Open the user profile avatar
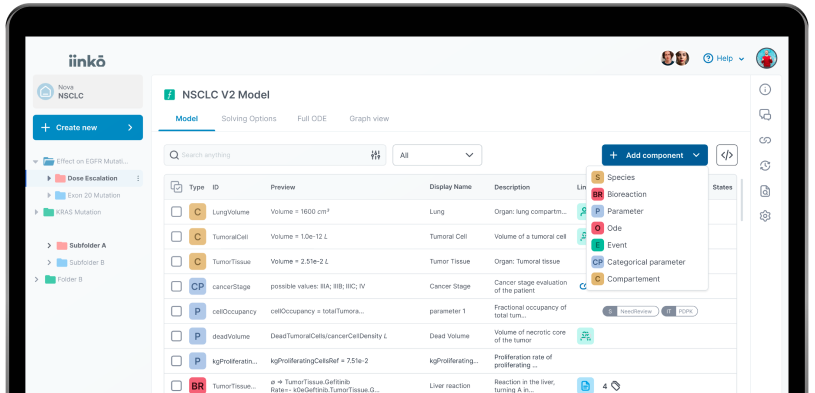The width and height of the screenshot is (815, 393). [766, 58]
